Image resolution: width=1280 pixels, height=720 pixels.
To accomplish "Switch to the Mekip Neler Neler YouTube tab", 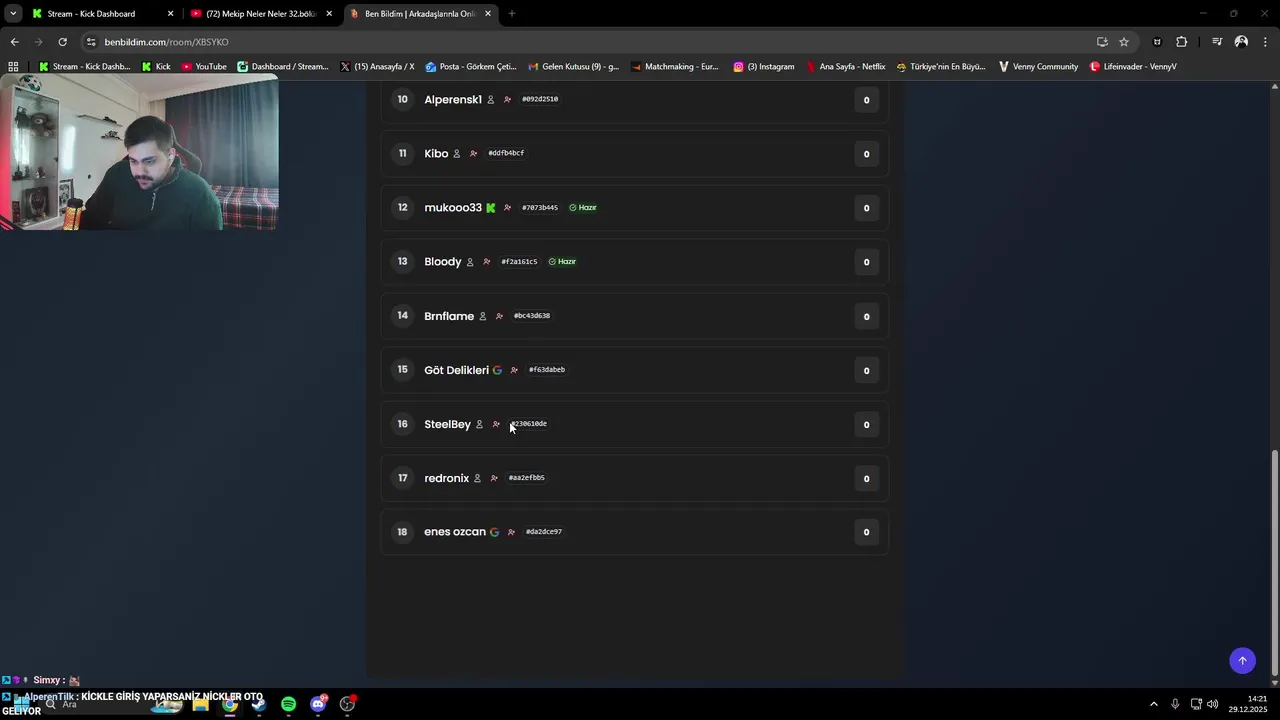I will tap(260, 14).
